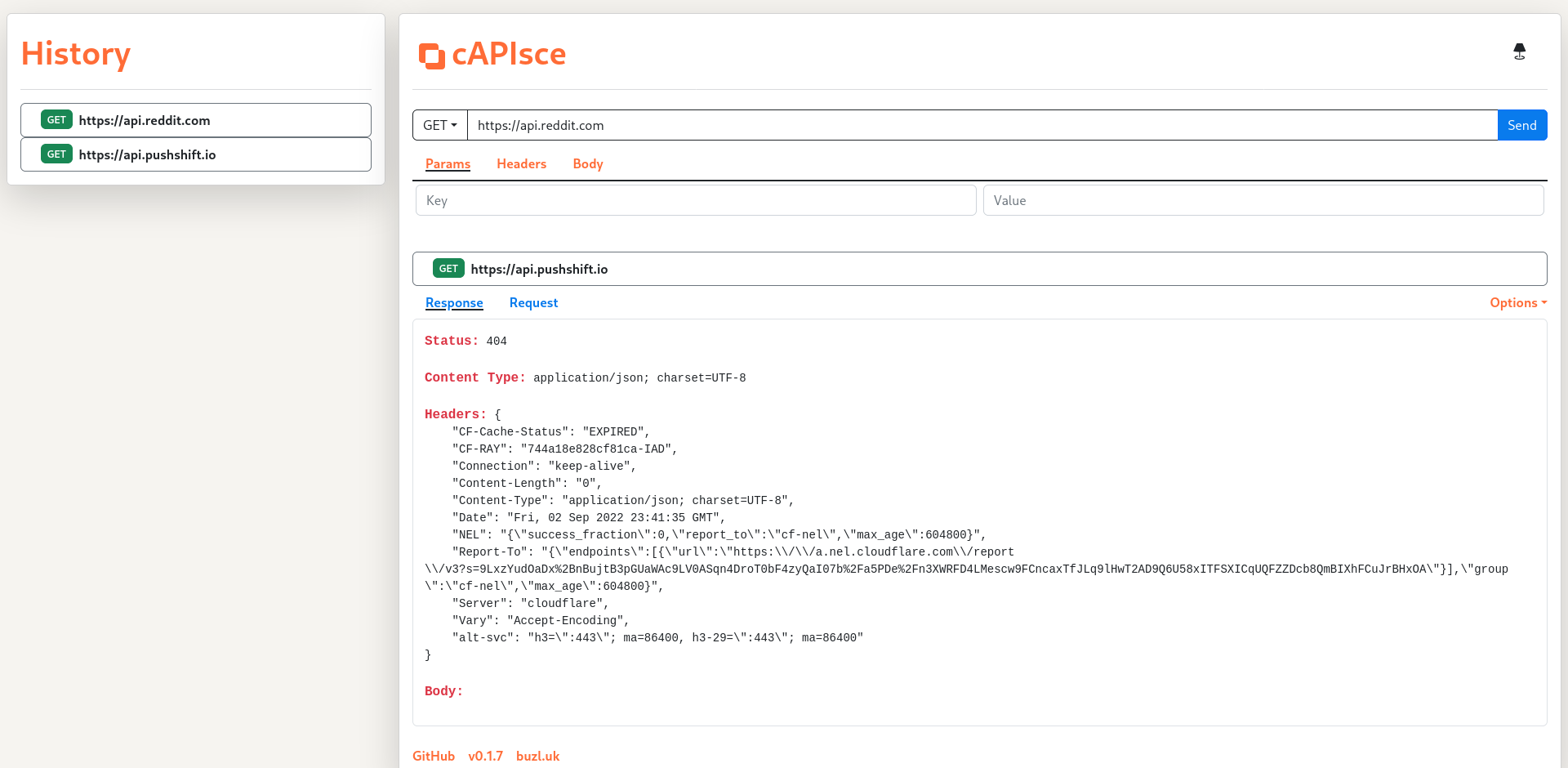Open the notification bell icon

pyautogui.click(x=1520, y=51)
